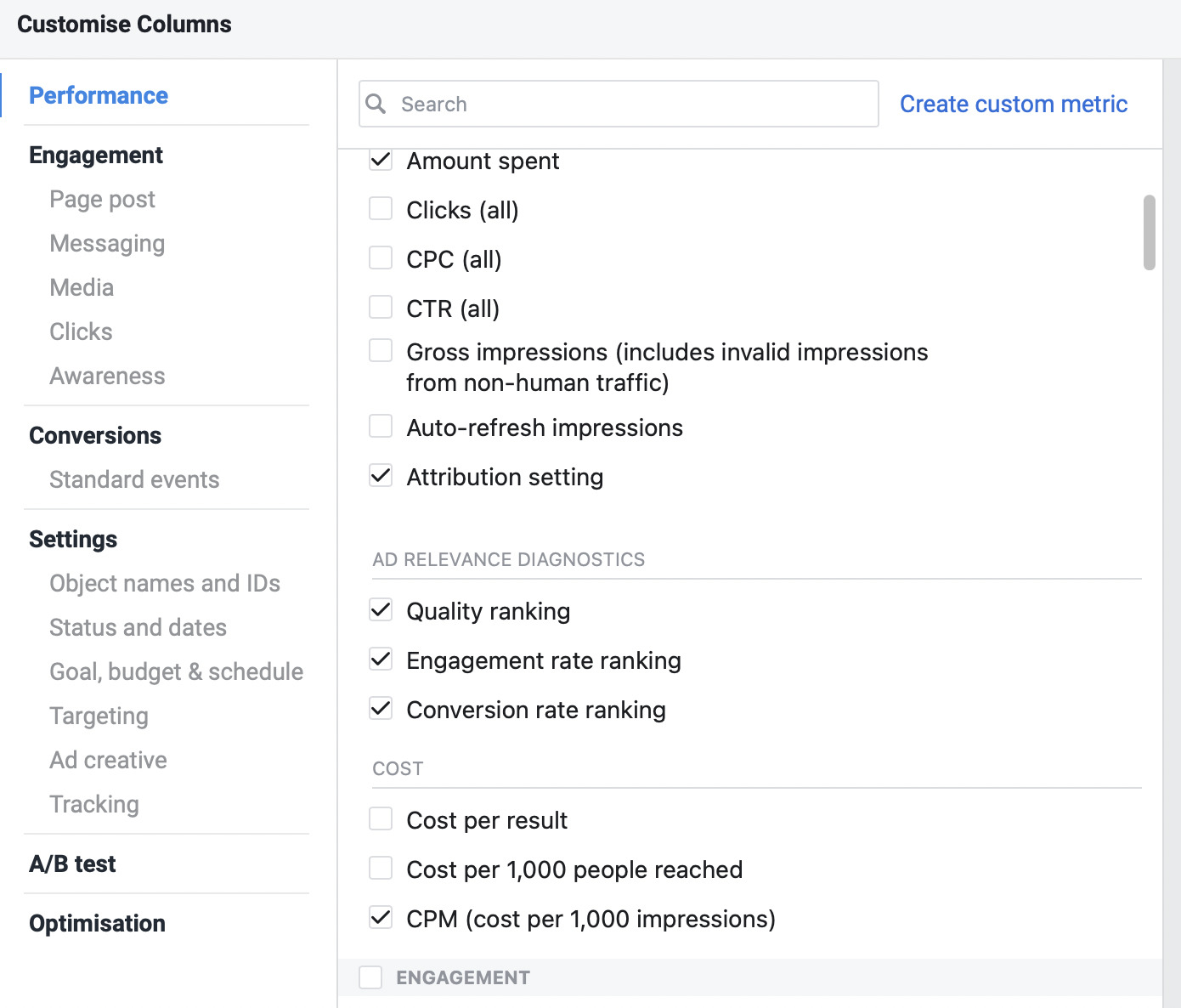Click the vertical scrollbar handle
The width and height of the screenshot is (1181, 1008).
point(1149,234)
